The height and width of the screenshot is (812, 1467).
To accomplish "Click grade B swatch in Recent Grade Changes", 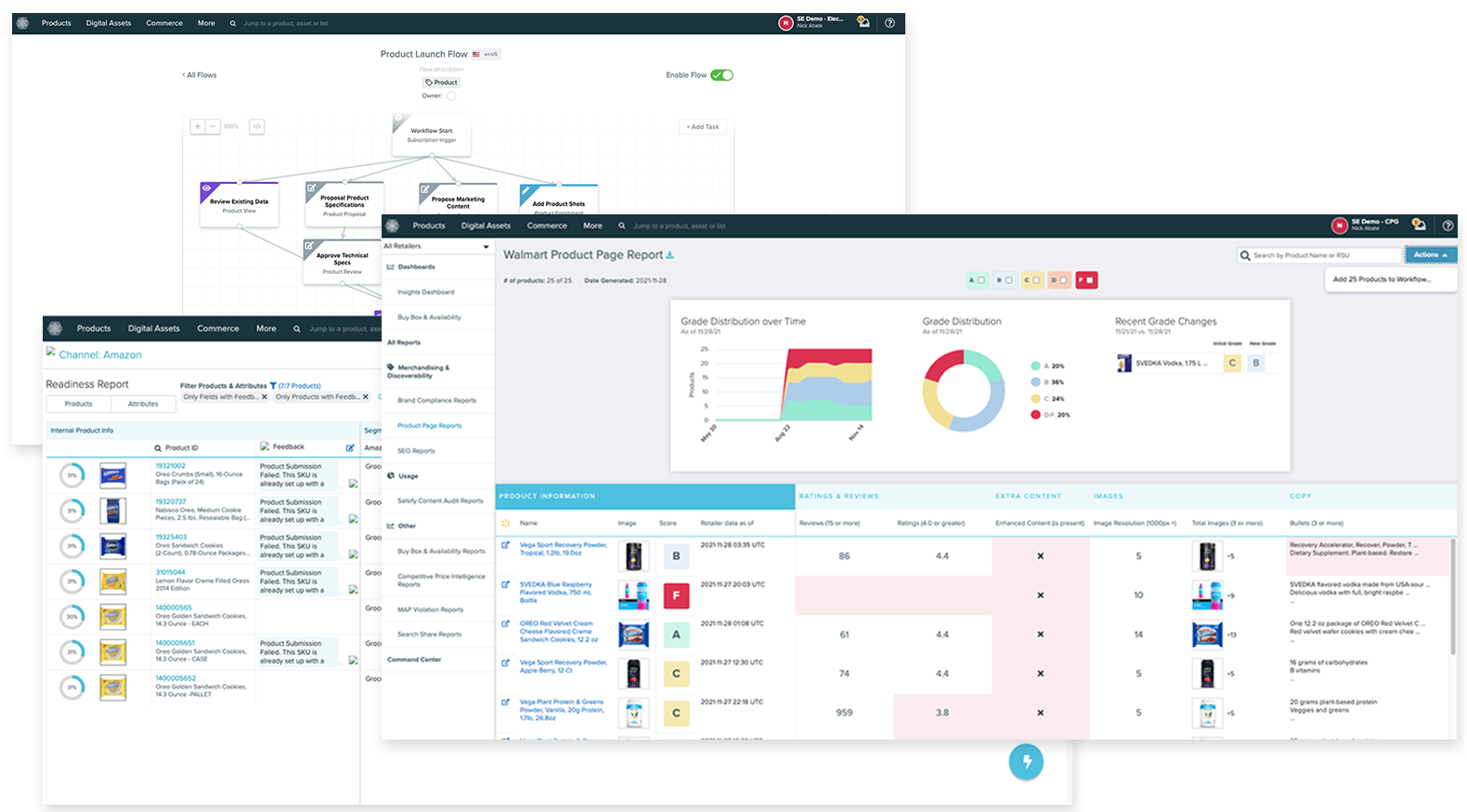I will click(x=1256, y=363).
